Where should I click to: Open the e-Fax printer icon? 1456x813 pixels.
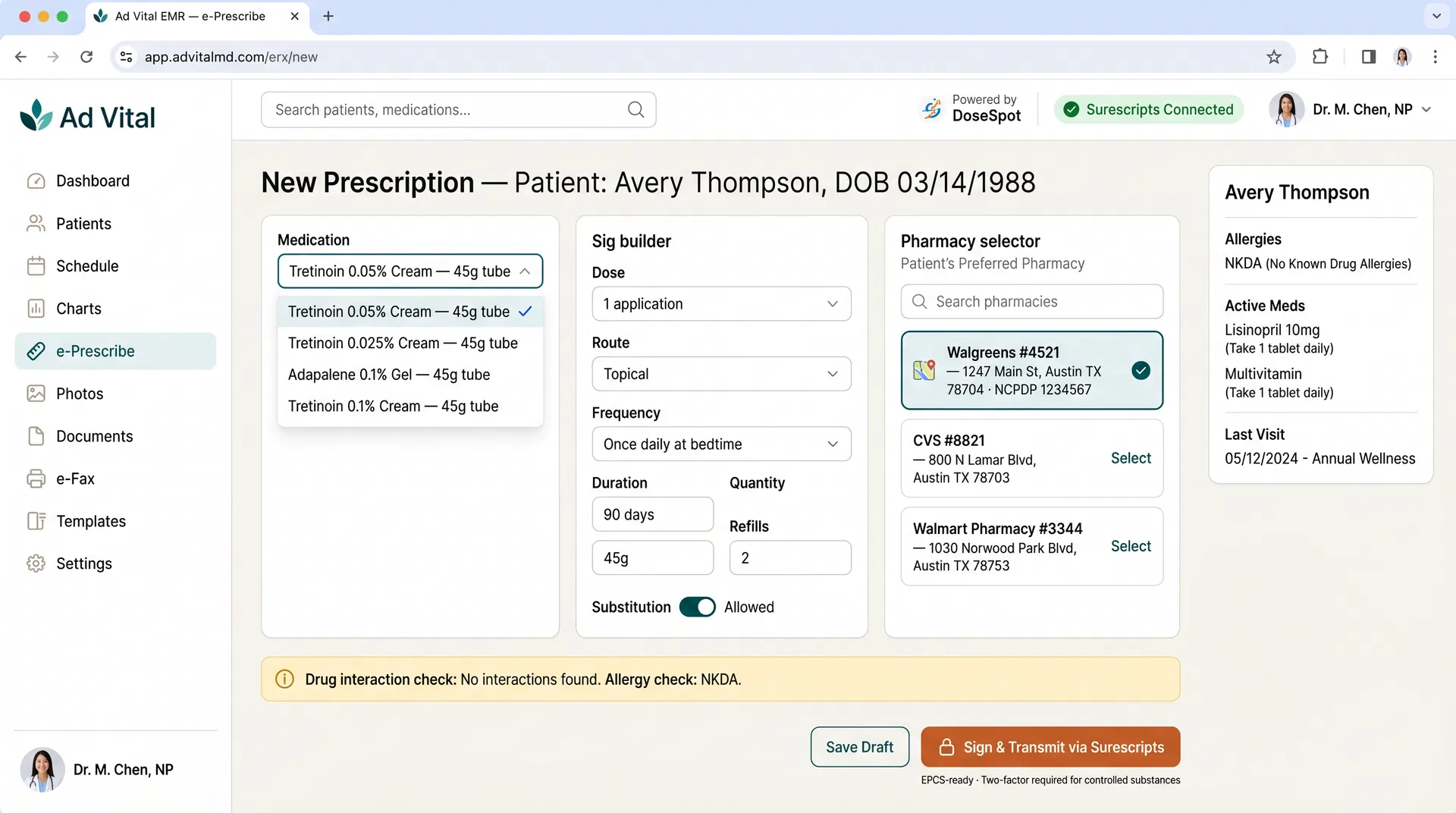pos(37,479)
